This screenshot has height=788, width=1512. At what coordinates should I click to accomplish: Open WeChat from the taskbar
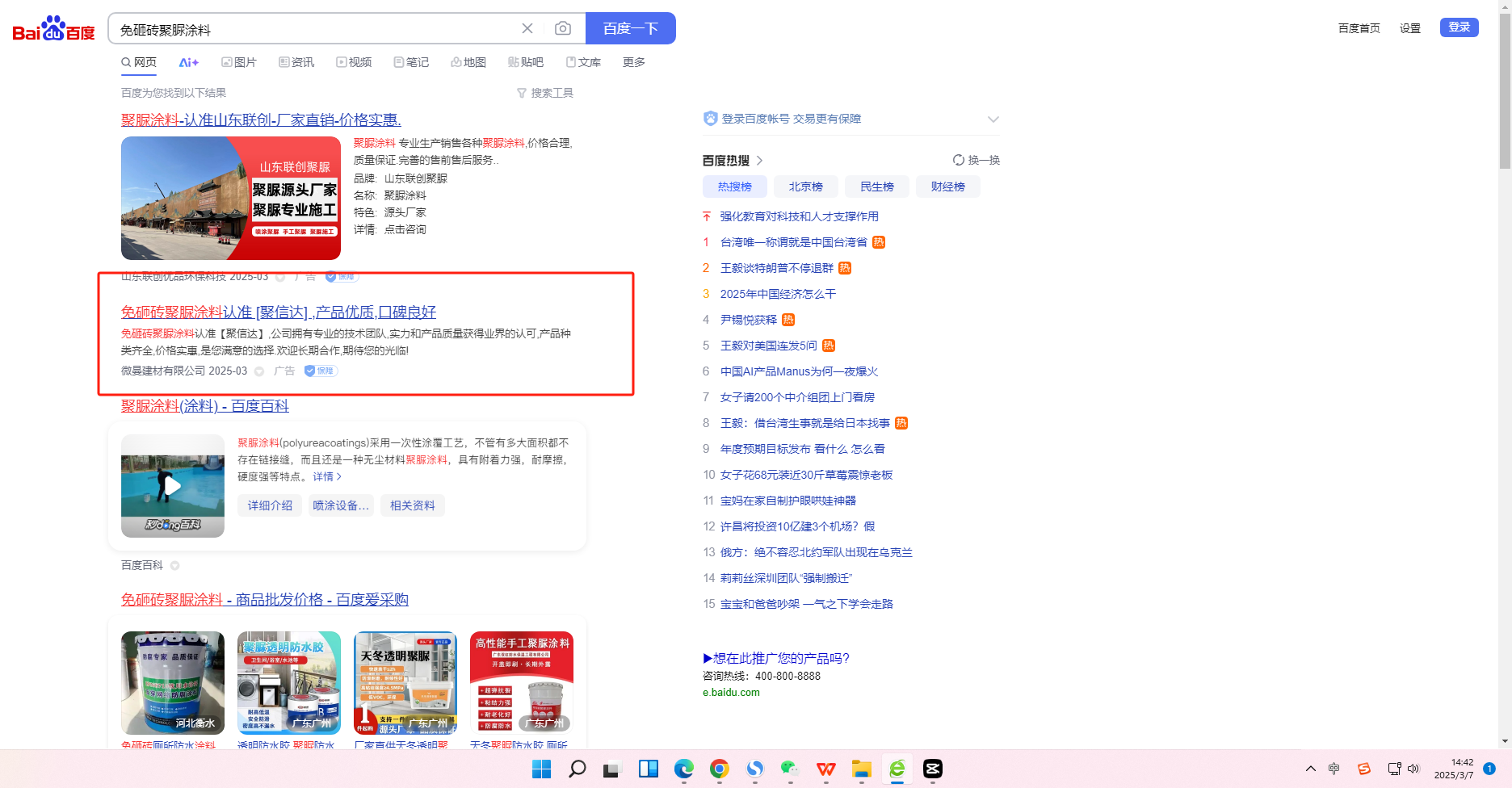790,769
